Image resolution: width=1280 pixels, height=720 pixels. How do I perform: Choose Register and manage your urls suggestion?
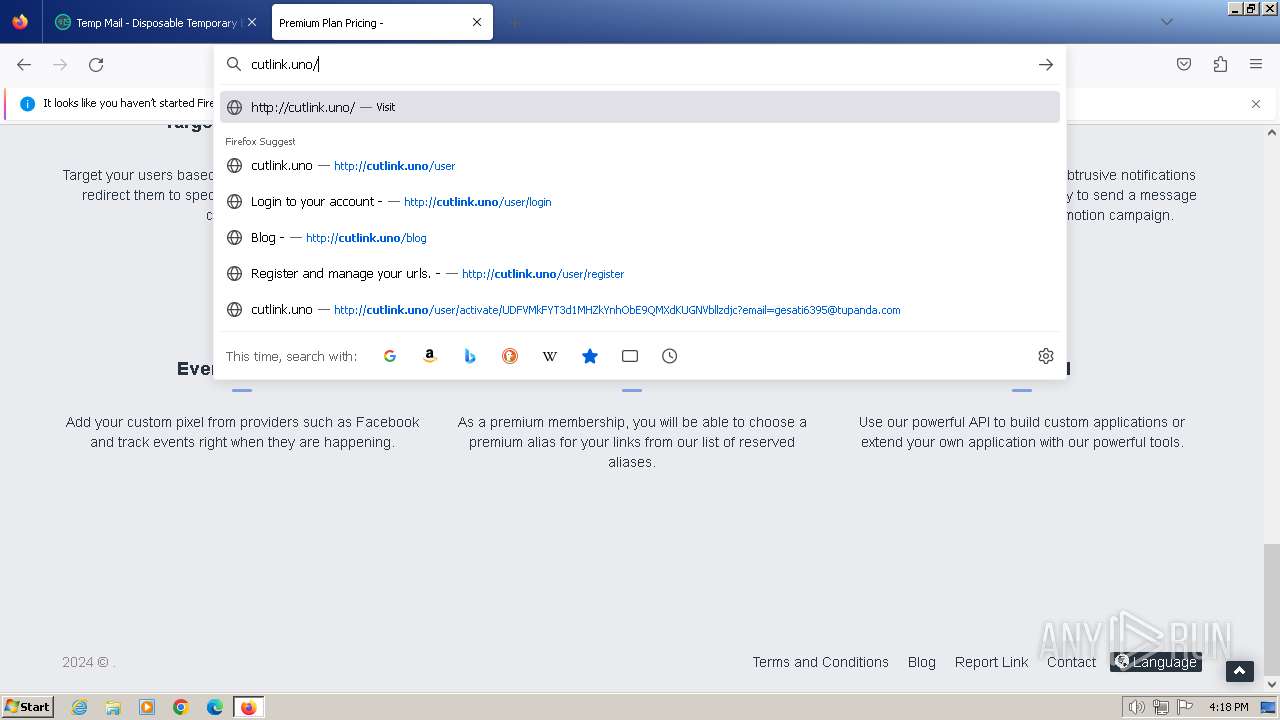click(x=640, y=274)
